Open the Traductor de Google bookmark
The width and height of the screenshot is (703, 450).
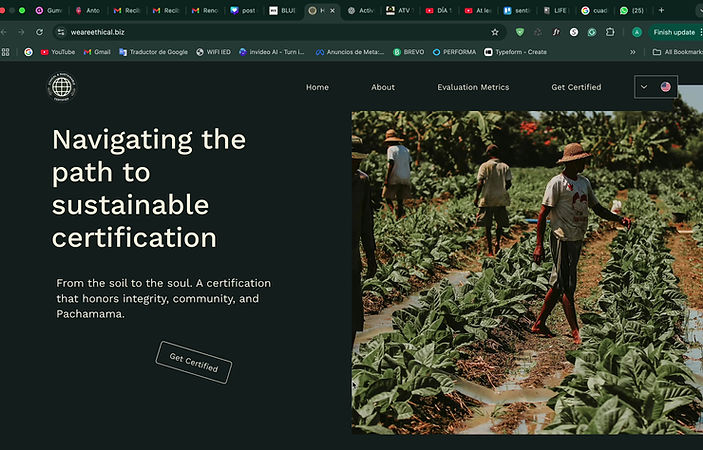click(x=153, y=52)
